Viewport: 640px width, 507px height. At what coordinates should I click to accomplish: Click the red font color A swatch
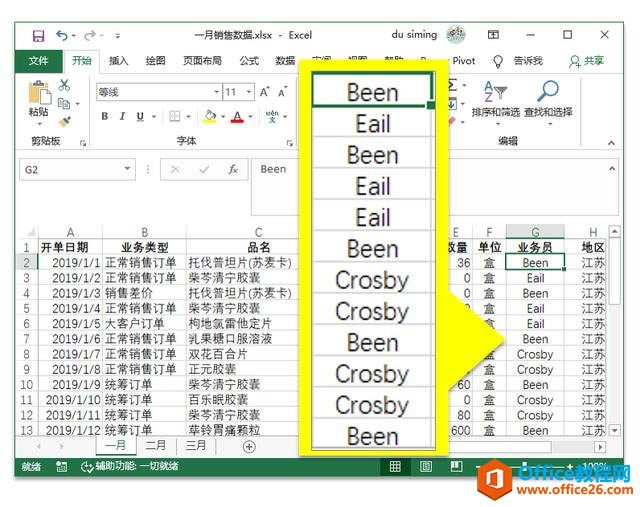[237, 117]
